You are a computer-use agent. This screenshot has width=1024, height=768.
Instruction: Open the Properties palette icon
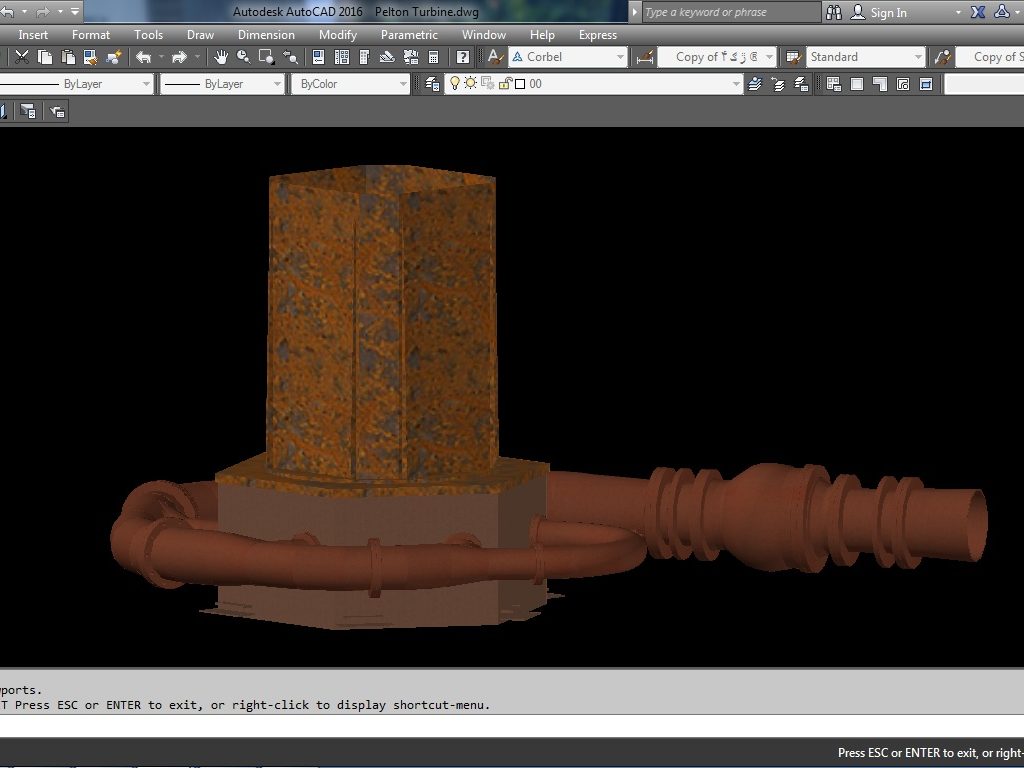point(319,57)
